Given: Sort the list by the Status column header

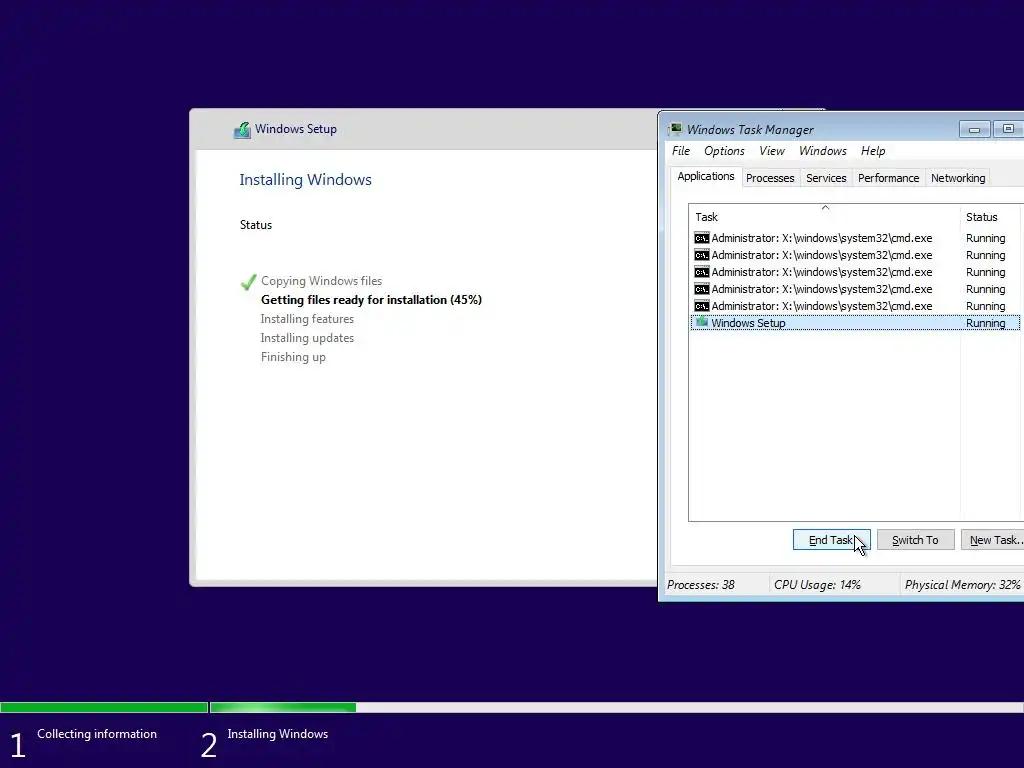Looking at the screenshot, I should coord(990,217).
